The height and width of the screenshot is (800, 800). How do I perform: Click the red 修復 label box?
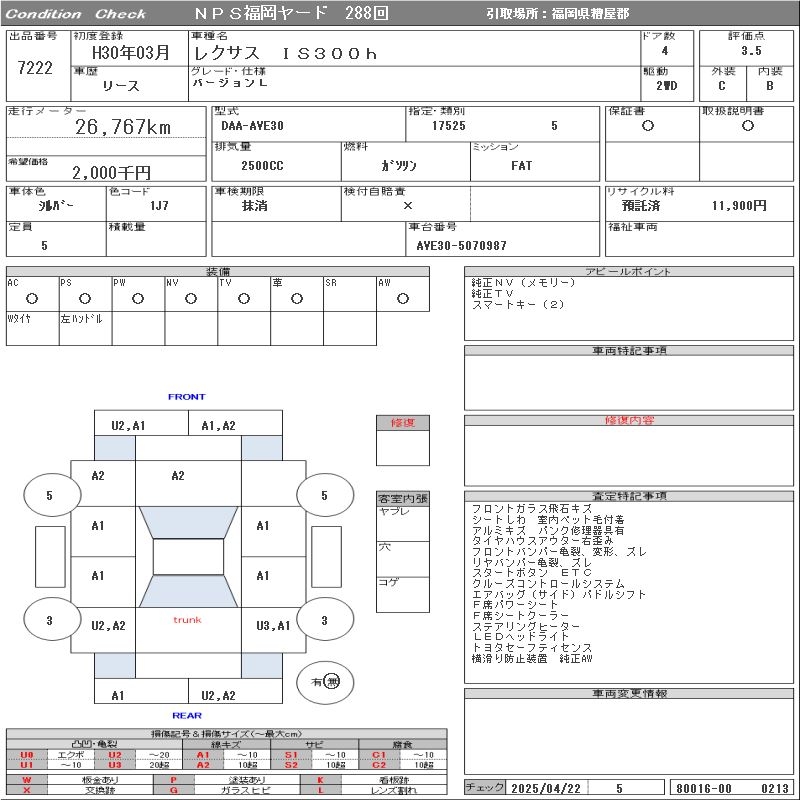(x=402, y=423)
